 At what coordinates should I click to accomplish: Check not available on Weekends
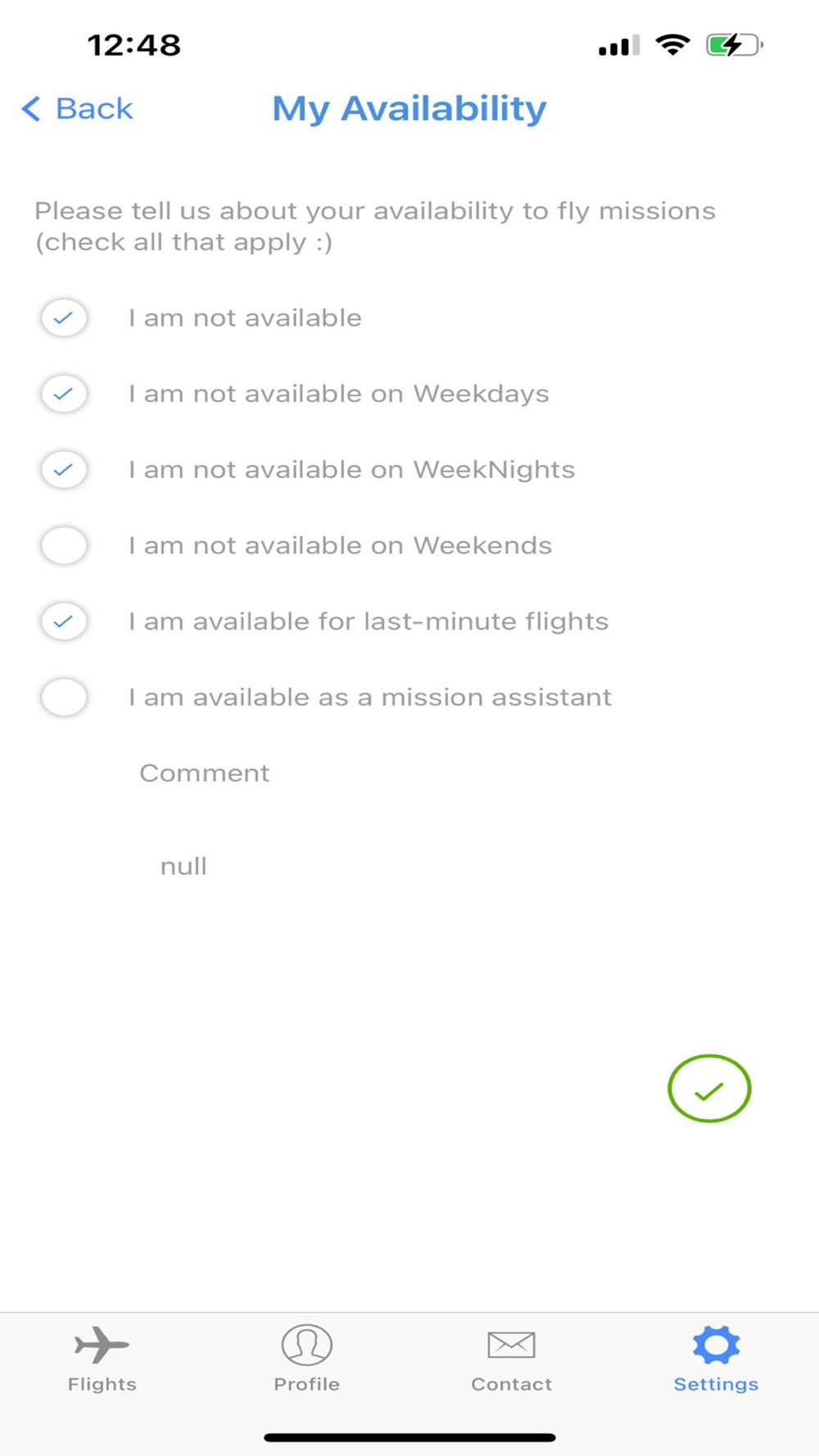point(64,545)
